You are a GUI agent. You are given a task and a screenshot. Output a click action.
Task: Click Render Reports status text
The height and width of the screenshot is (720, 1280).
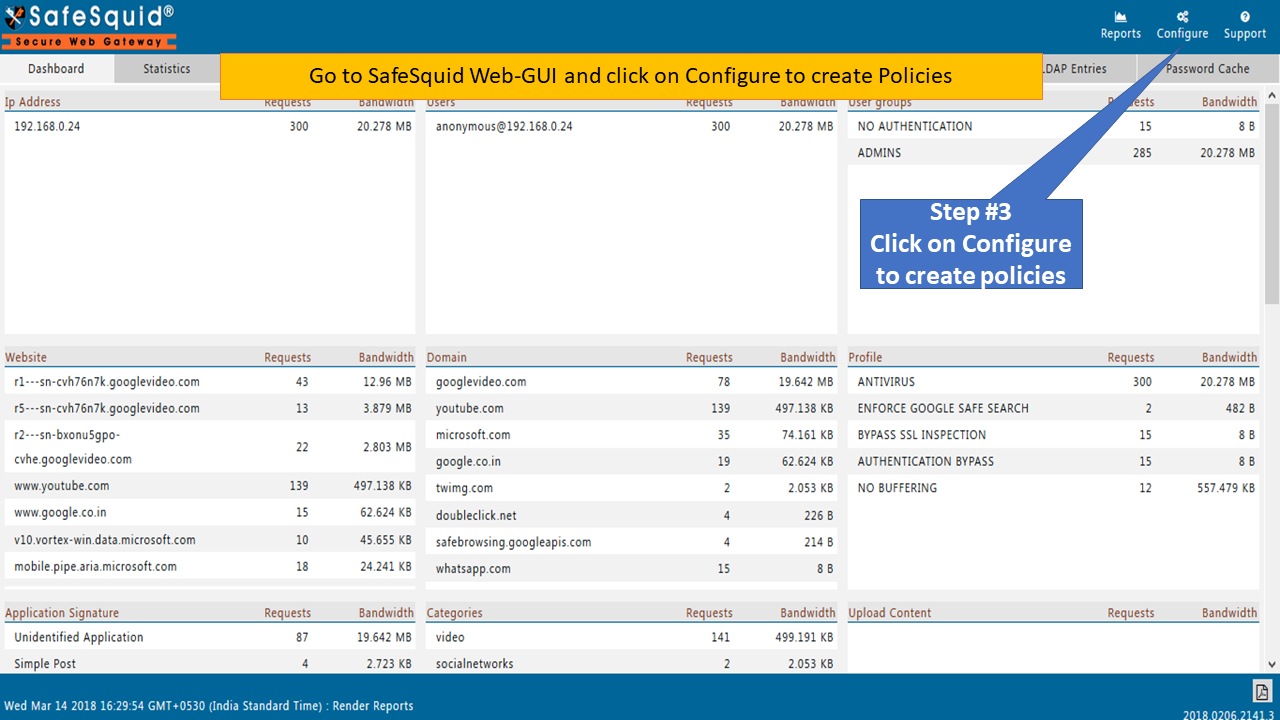pyautogui.click(x=373, y=706)
